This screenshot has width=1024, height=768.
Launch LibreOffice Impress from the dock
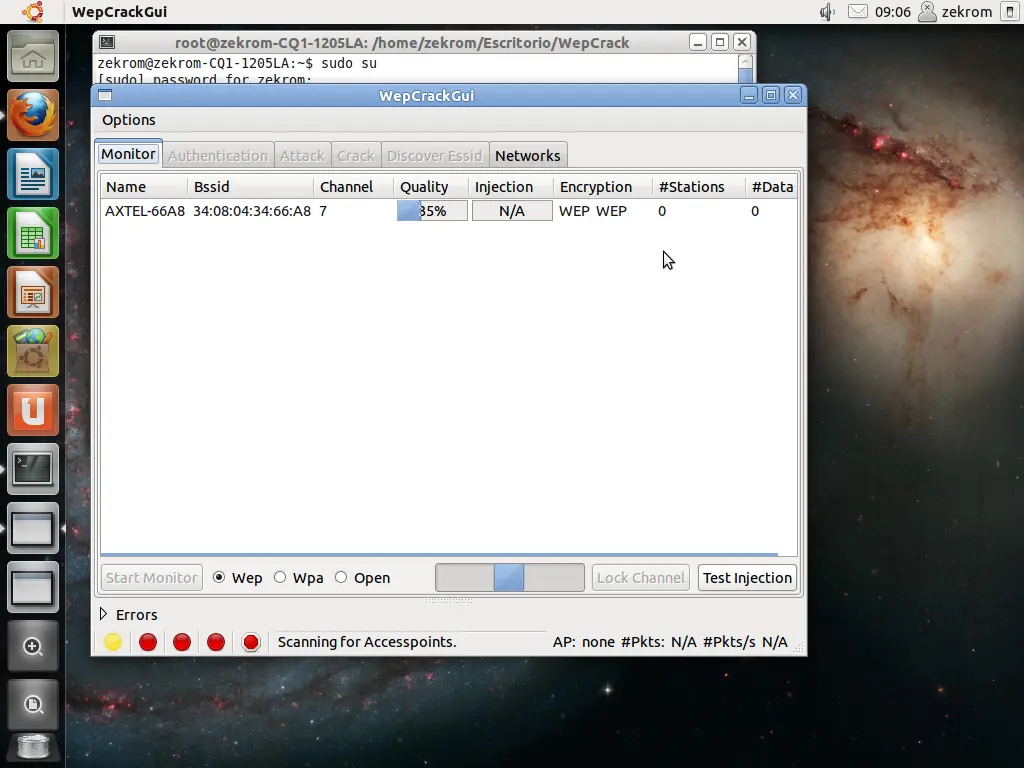coord(33,292)
